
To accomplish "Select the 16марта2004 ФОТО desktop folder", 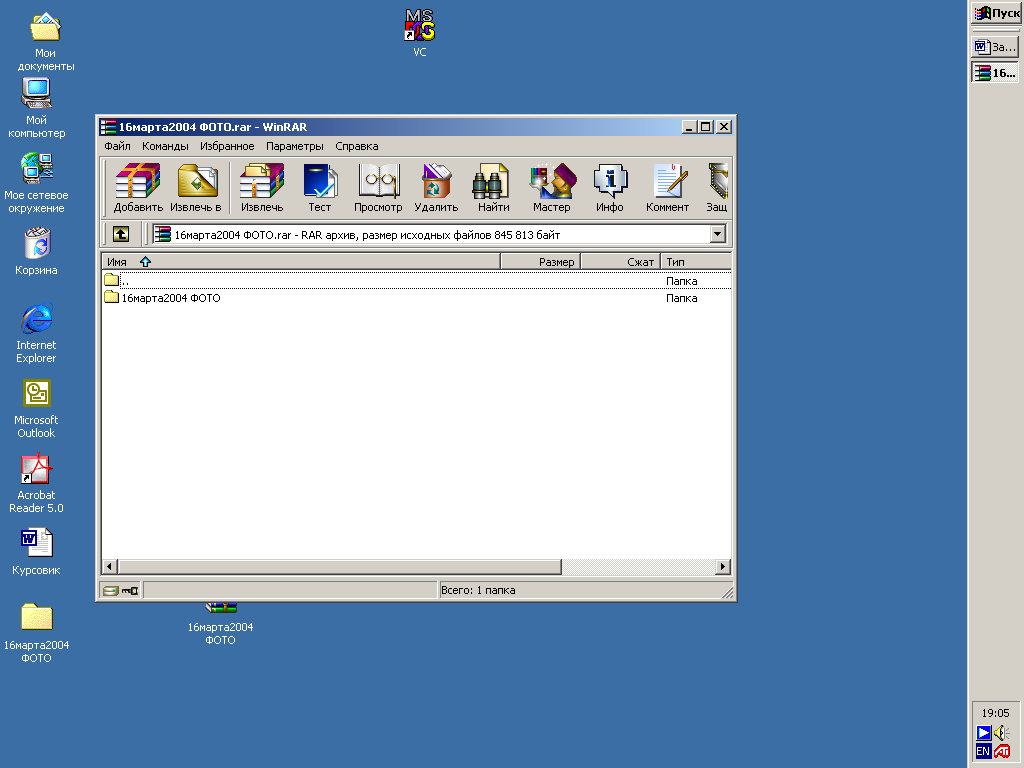I will (37, 632).
